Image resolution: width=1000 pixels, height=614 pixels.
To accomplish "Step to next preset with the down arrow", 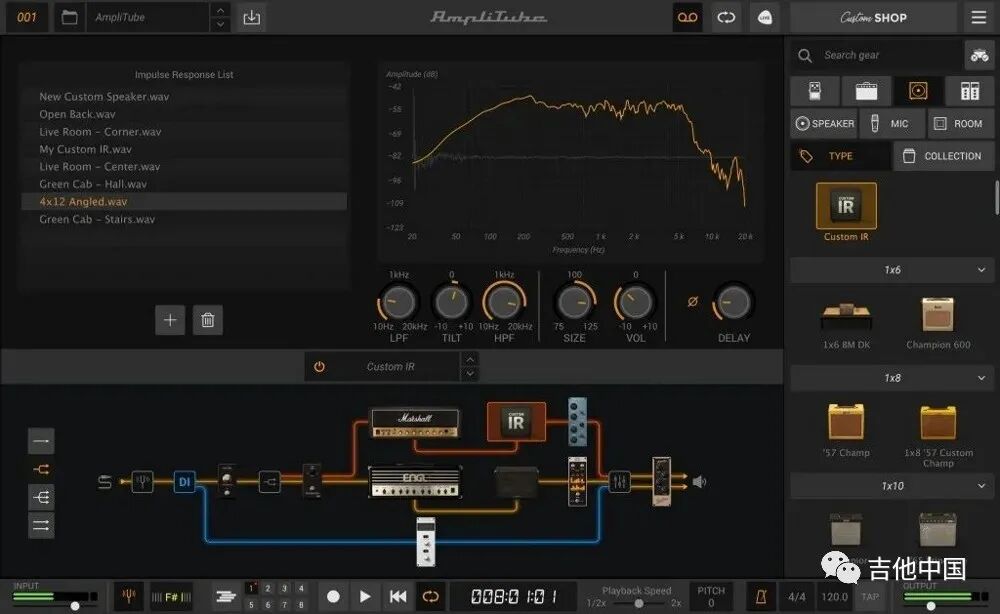I will pos(220,24).
